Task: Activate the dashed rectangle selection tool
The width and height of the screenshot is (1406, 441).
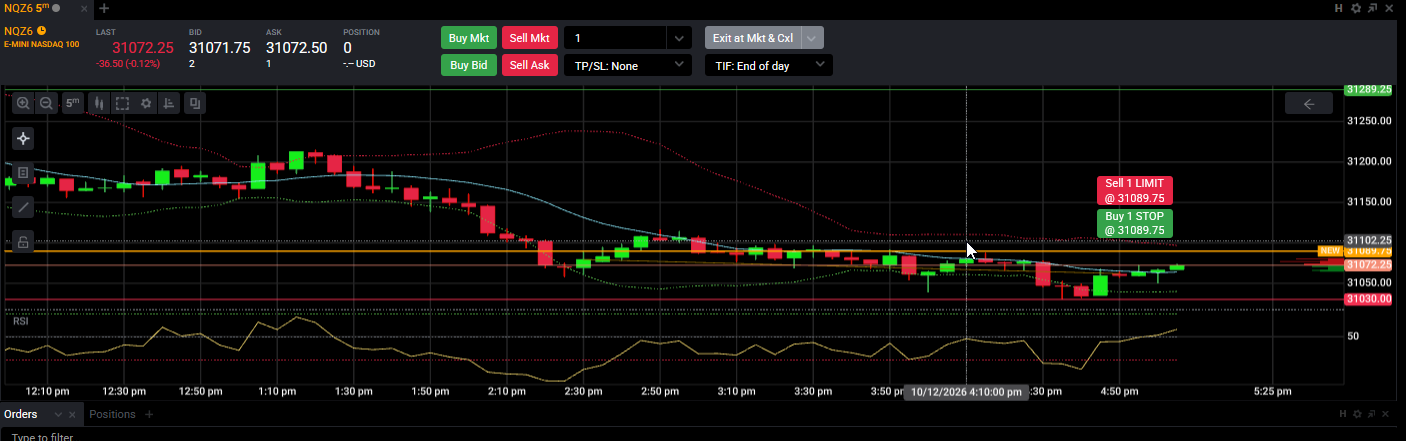Action: pos(122,103)
